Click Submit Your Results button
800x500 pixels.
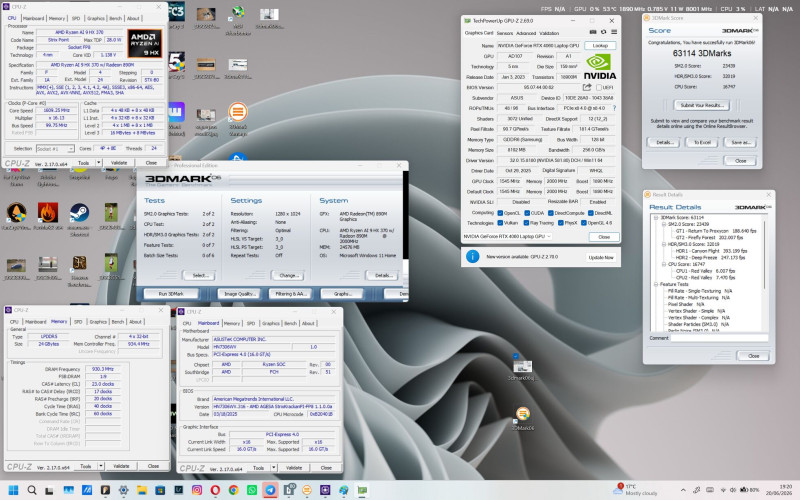pyautogui.click(x=702, y=105)
